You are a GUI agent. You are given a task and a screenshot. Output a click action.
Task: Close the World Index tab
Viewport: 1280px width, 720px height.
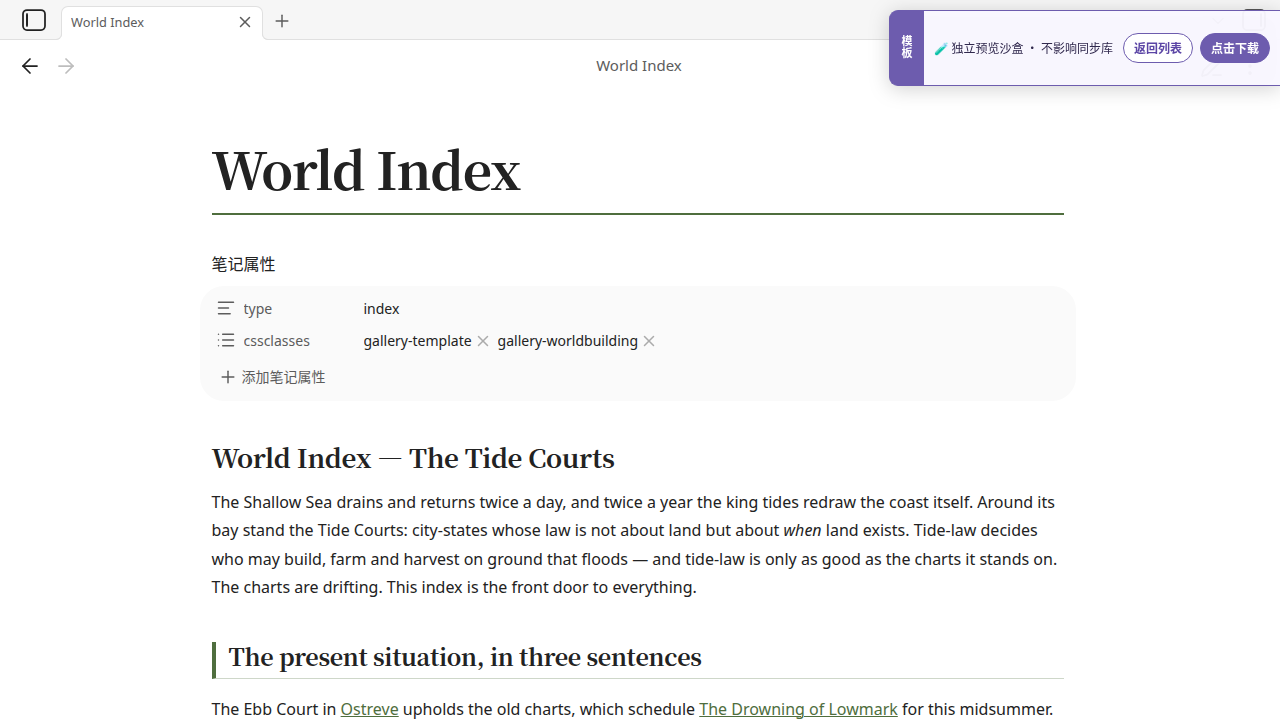[x=245, y=22]
